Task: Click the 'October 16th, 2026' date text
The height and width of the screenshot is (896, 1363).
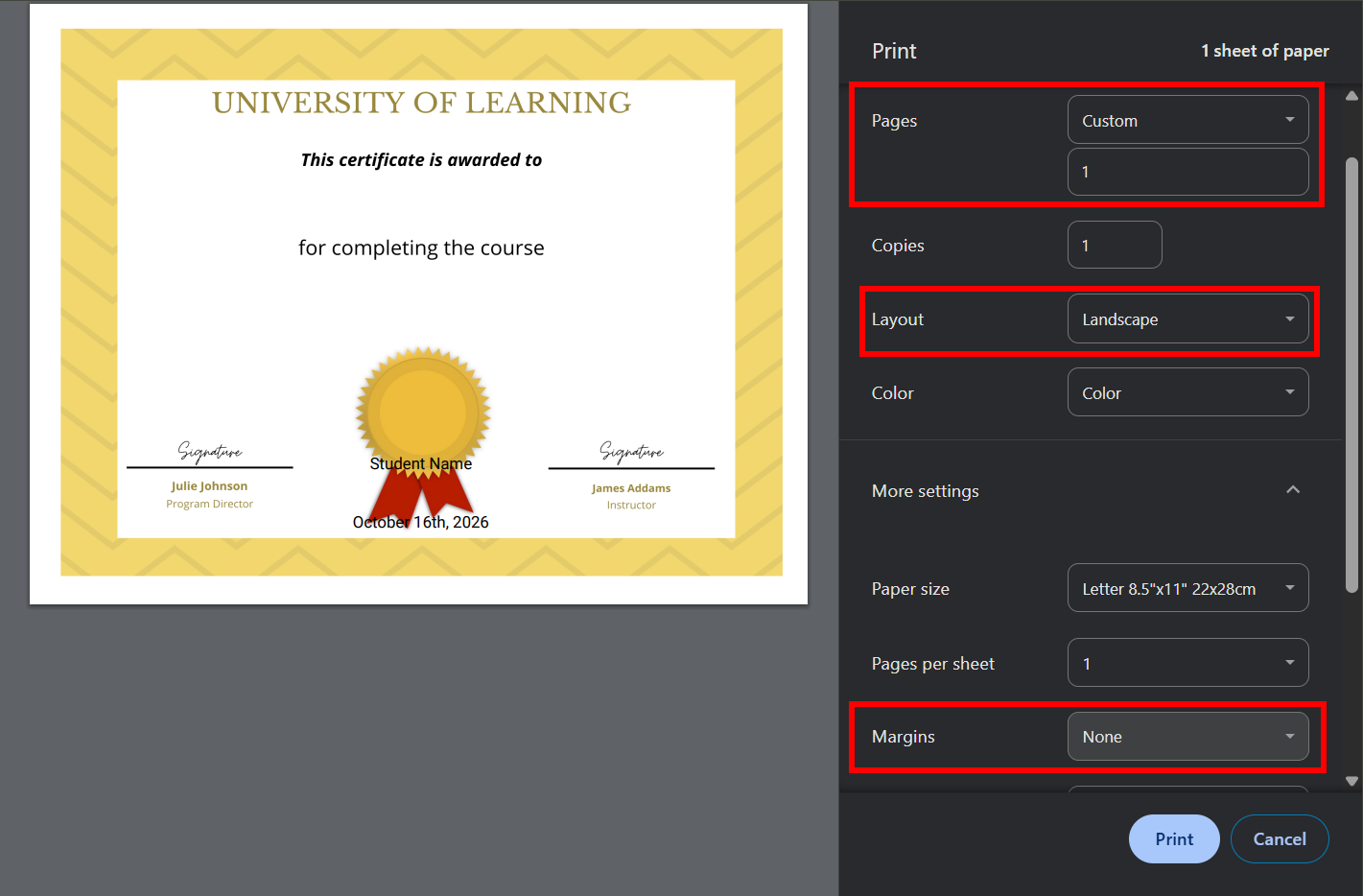Action: [420, 522]
